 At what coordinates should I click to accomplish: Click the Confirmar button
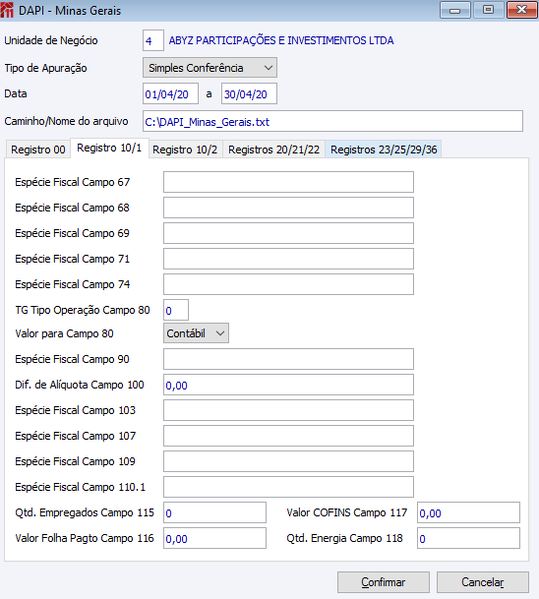click(383, 582)
